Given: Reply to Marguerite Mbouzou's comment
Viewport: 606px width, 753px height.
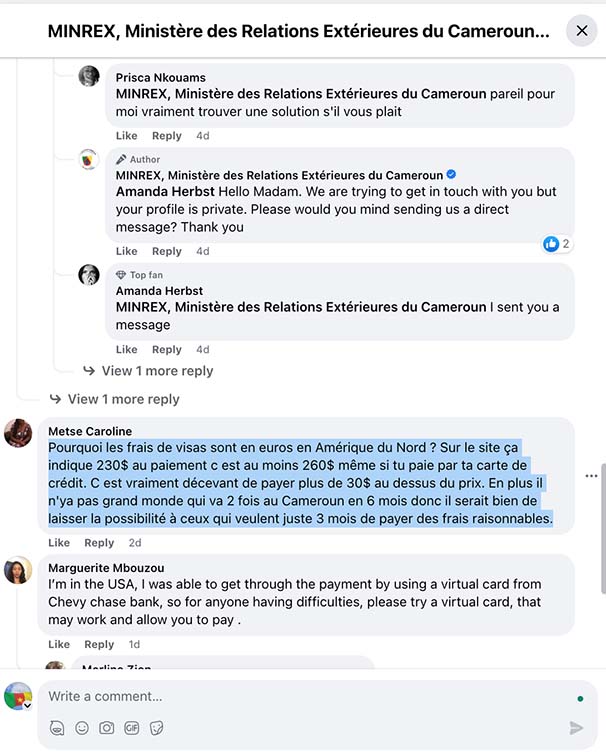Looking at the screenshot, I should [99, 645].
